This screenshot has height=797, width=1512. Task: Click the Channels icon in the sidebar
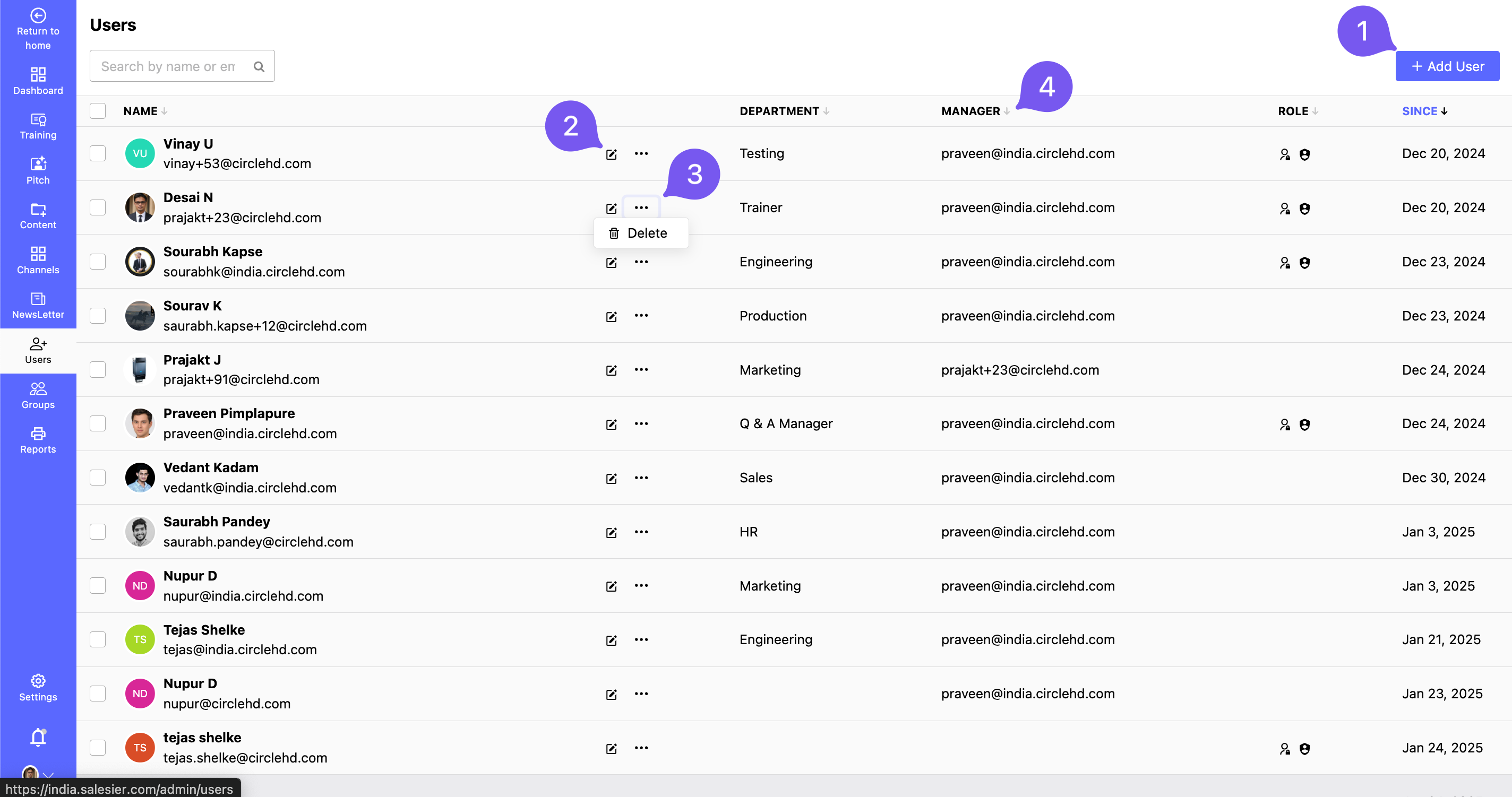point(38,261)
